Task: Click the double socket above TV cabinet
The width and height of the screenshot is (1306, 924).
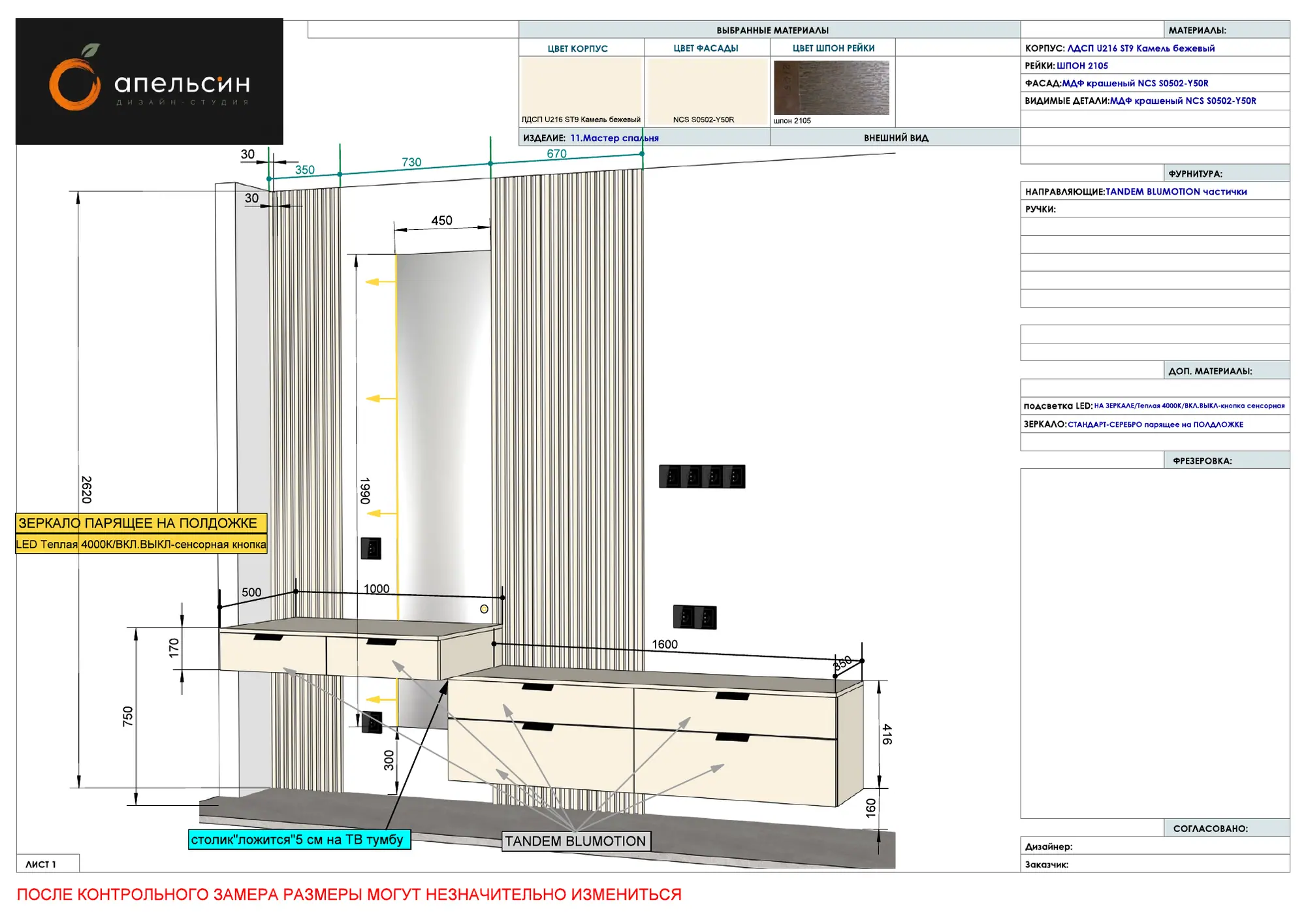Action: (695, 617)
